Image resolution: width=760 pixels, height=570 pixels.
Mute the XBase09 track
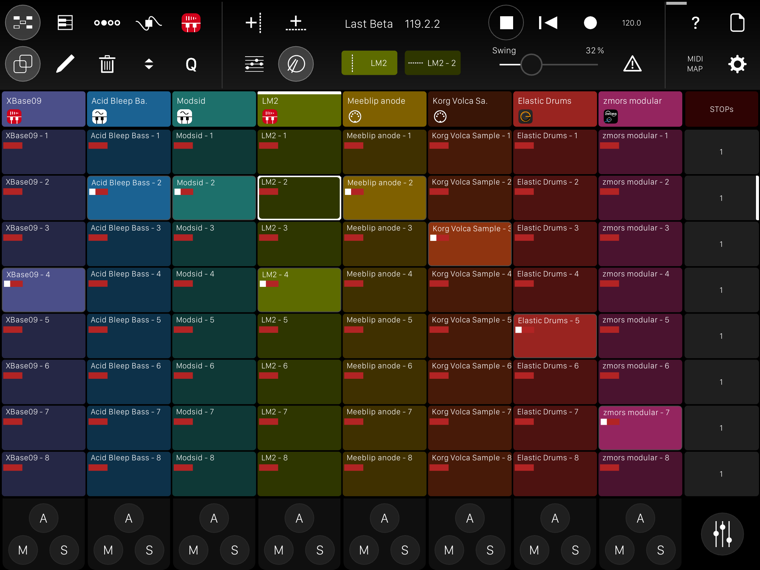click(x=23, y=550)
